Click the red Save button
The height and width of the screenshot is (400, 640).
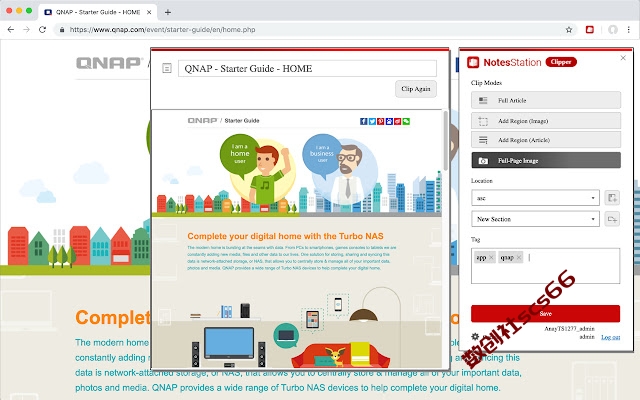[545, 313]
